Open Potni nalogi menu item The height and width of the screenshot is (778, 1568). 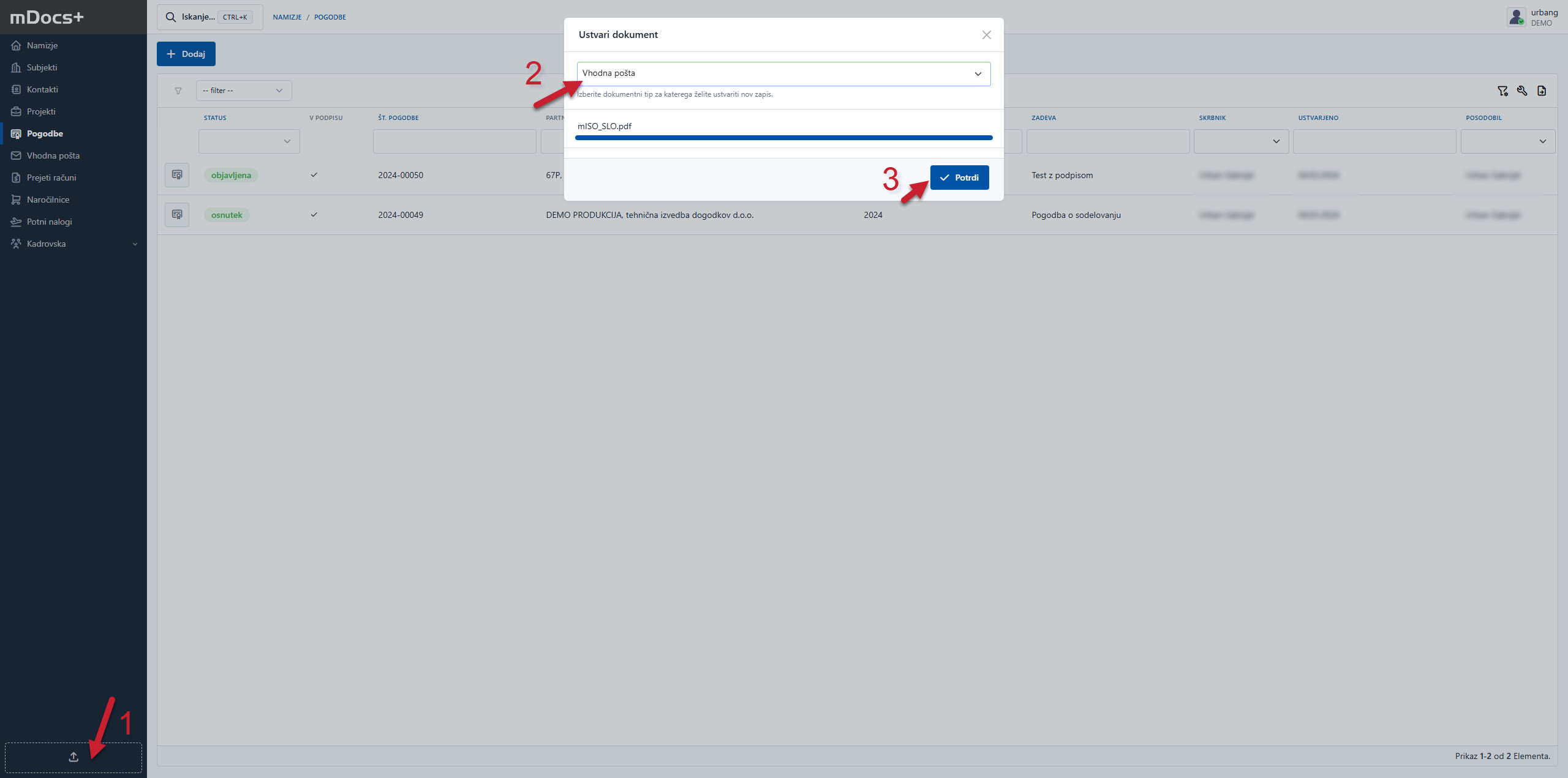[49, 222]
